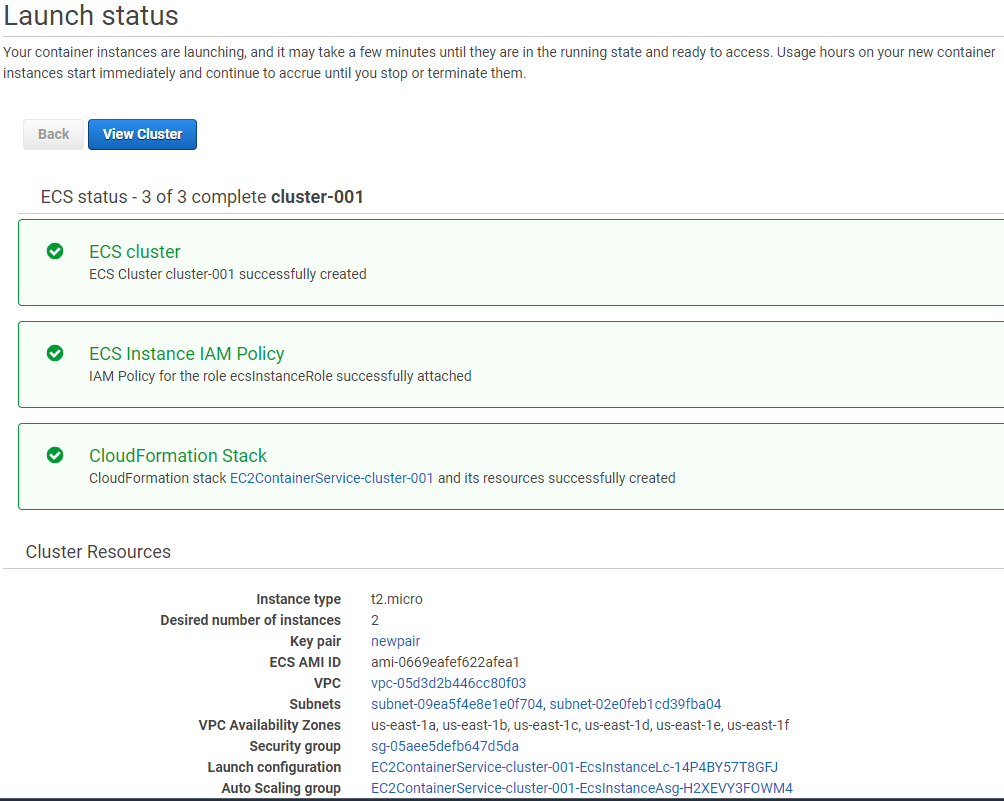Image resolution: width=1004 pixels, height=801 pixels.
Task: Click the Back button
Action: pyautogui.click(x=53, y=134)
